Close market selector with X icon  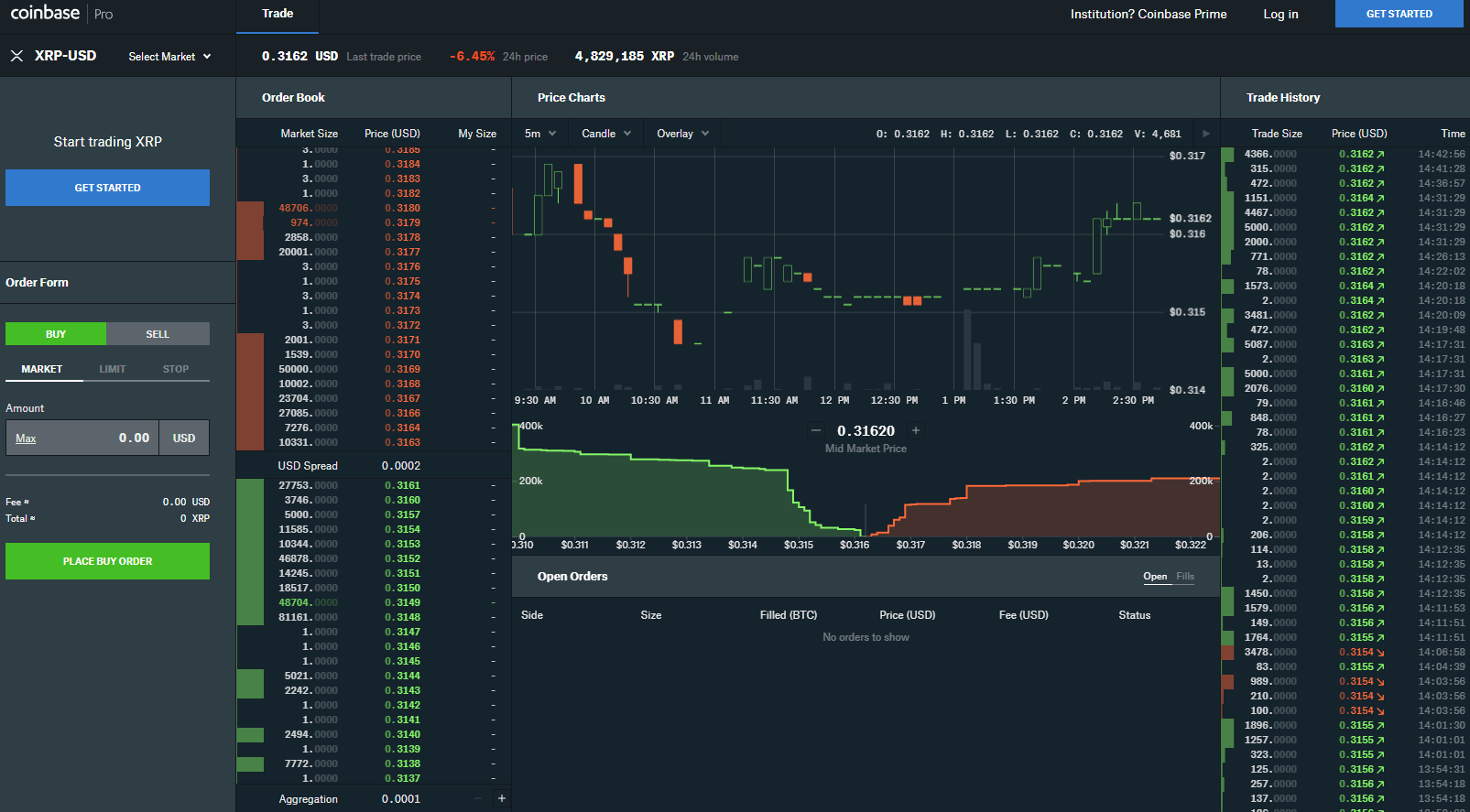16,56
